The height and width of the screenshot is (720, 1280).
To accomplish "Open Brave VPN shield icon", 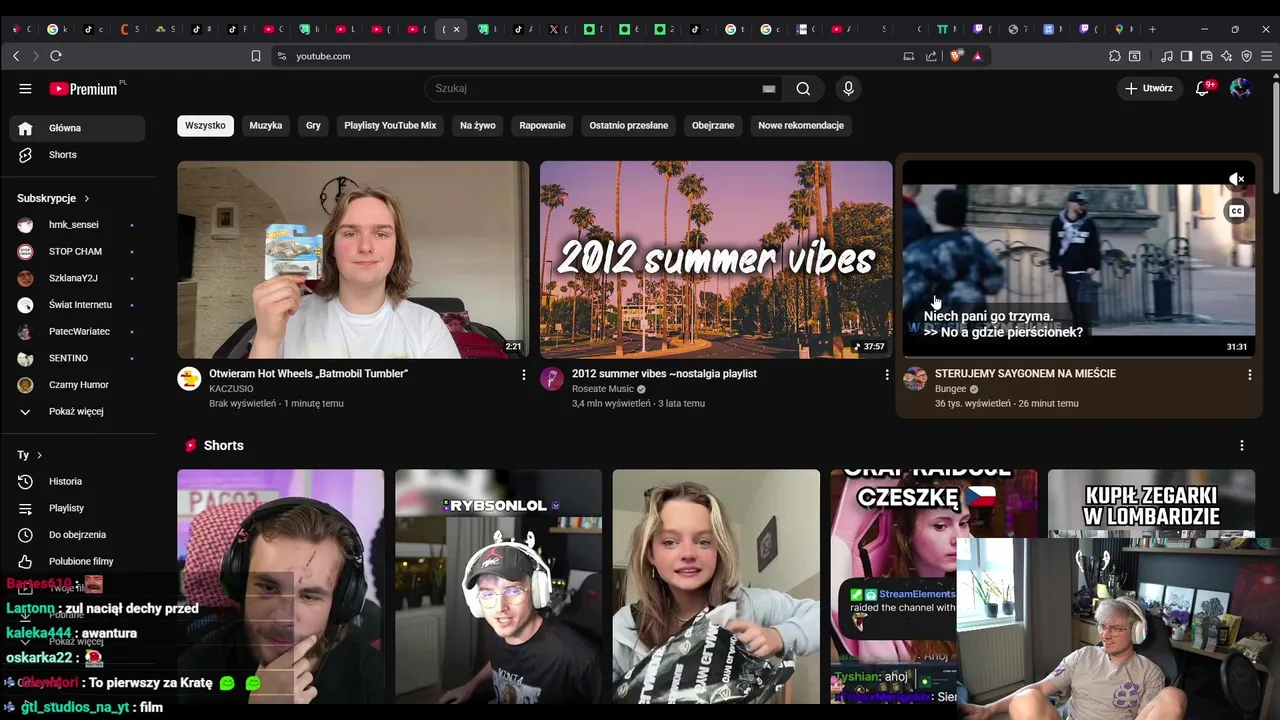I will (x=1246, y=56).
